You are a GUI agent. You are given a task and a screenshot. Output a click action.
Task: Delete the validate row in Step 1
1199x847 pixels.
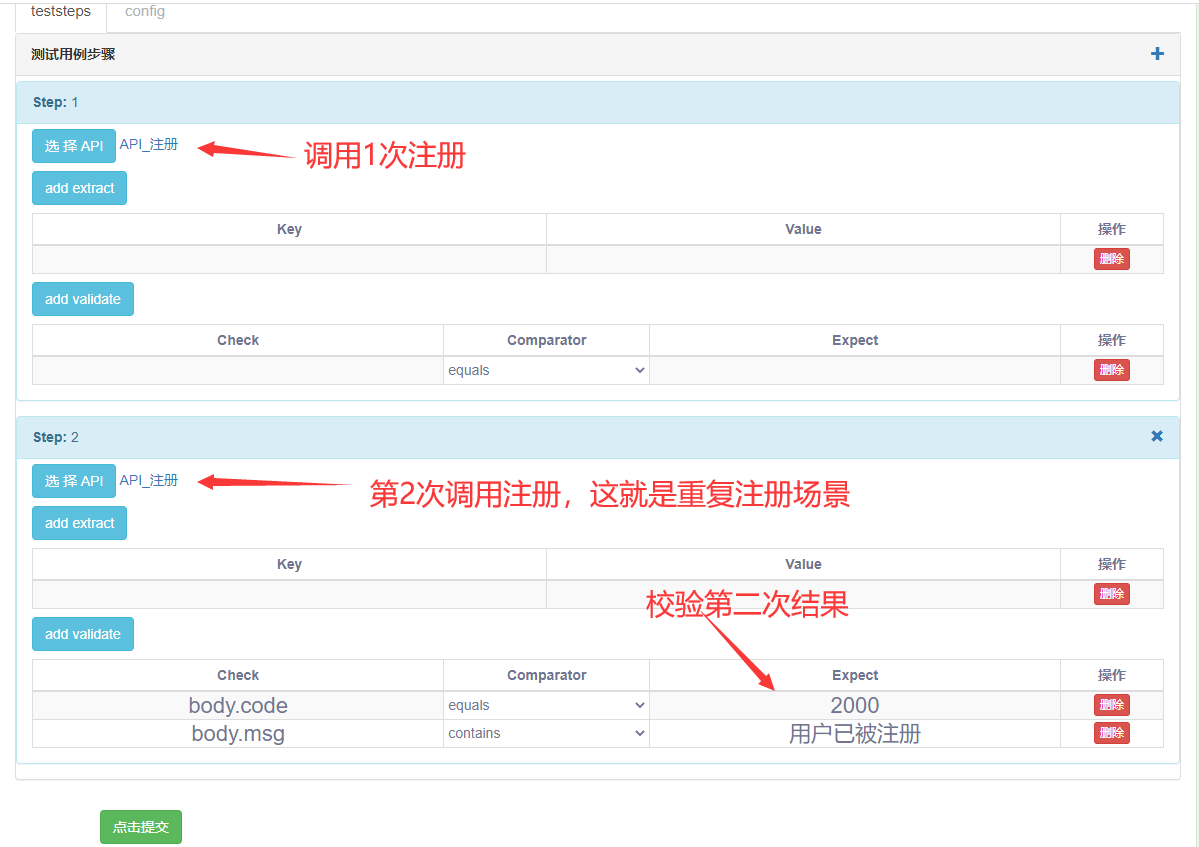1111,370
